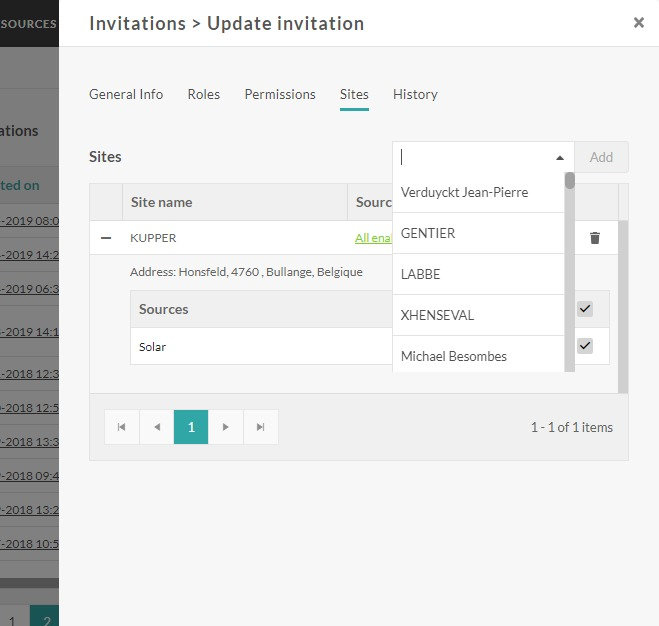Screen dimensions: 659x626
Task: Select the Sites tab
Action: [354, 94]
